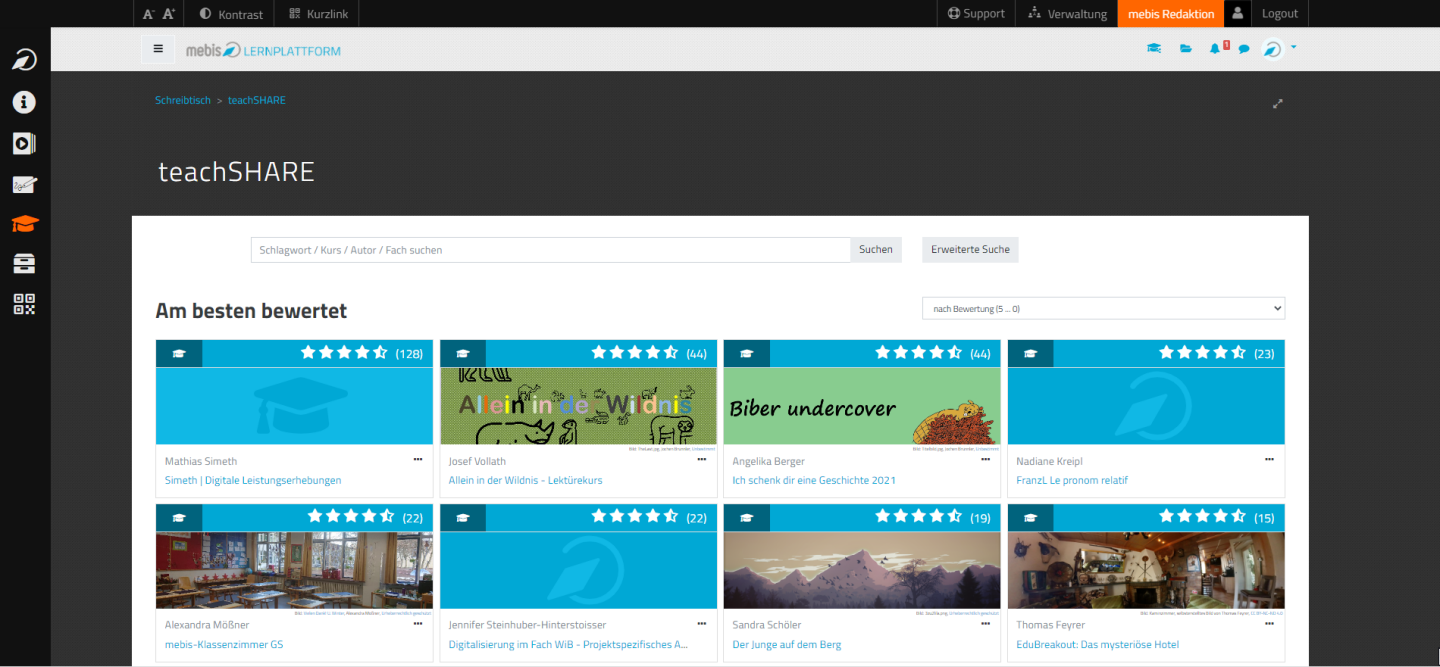Click teachSHARE breadcrumb link
This screenshot has width=1440, height=667.
pyautogui.click(x=256, y=100)
